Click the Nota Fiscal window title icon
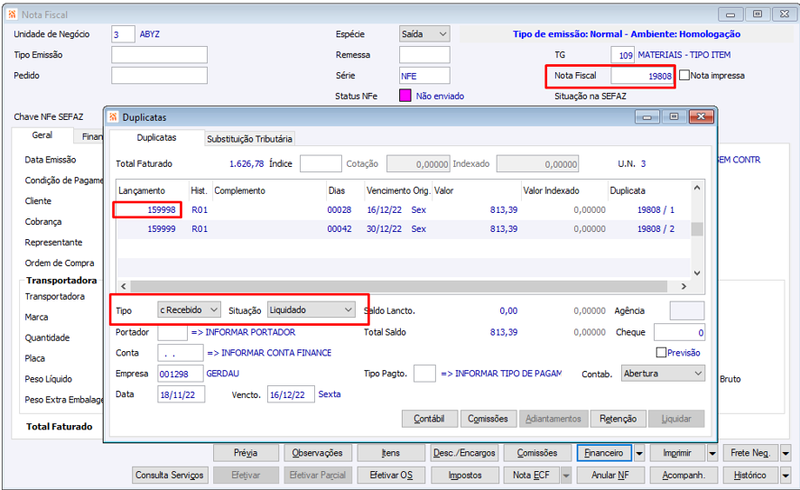 [x=12, y=14]
